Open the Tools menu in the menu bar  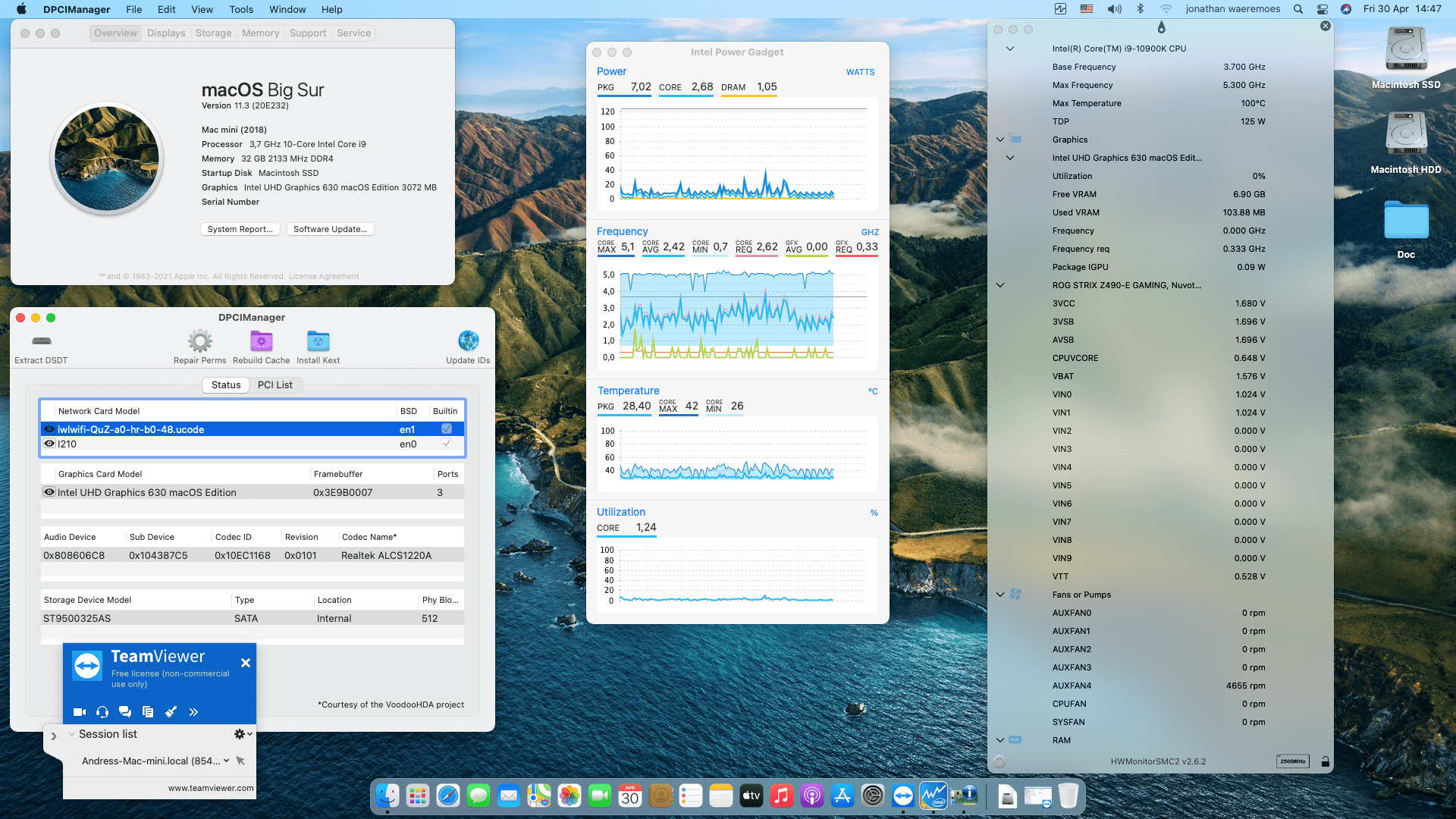[x=241, y=9]
